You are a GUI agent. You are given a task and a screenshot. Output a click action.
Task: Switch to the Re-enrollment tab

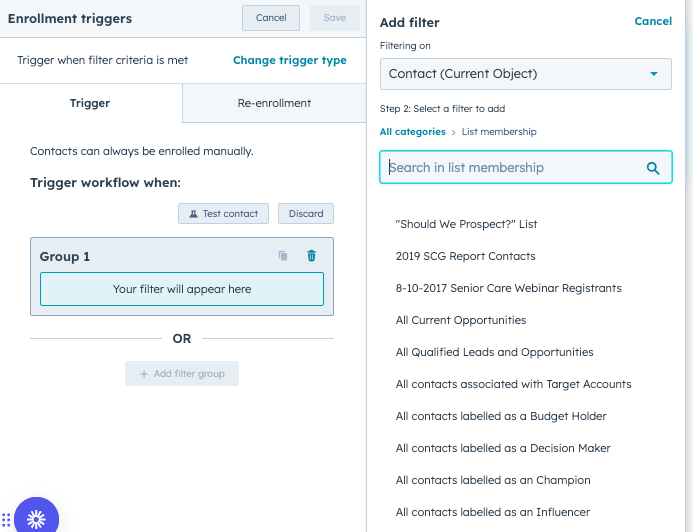pos(274,103)
